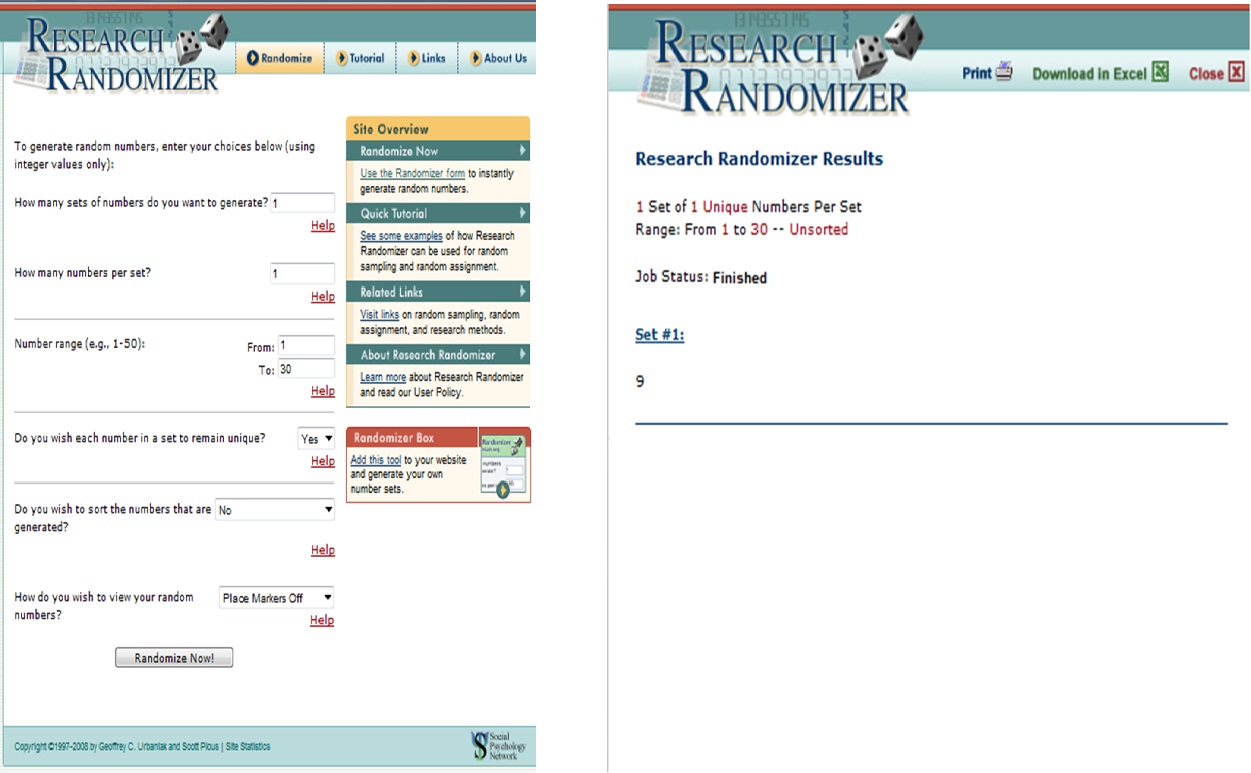Click the Site Overview header

coord(438,129)
